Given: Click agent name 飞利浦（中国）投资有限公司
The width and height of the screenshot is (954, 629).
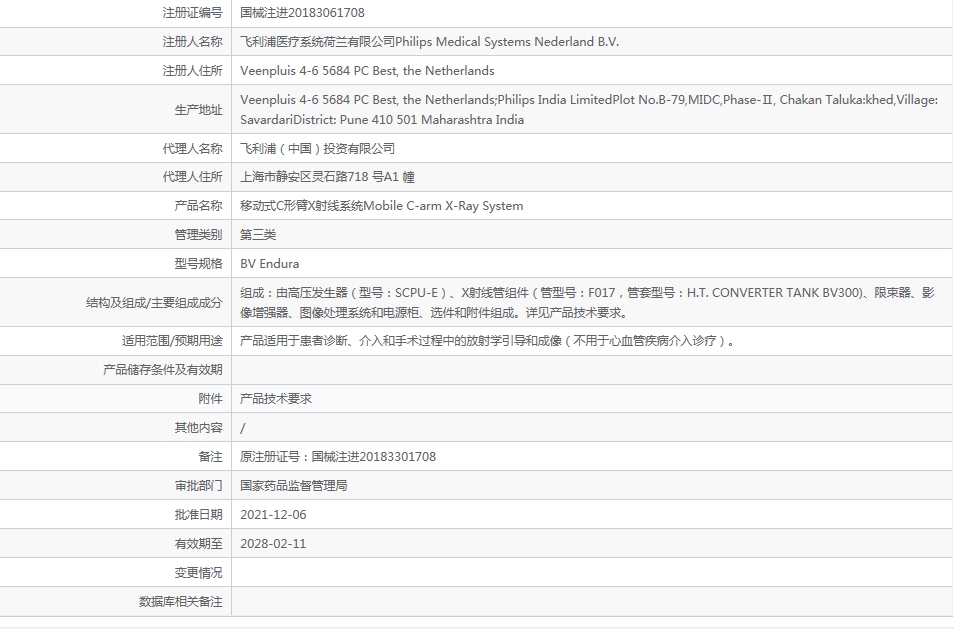Looking at the screenshot, I should pos(318,148).
